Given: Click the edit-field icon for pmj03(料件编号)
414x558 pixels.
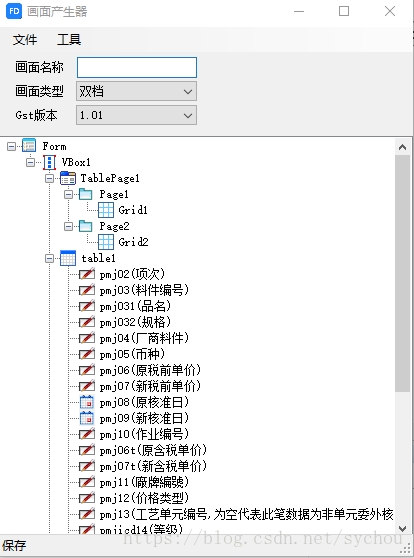Looking at the screenshot, I should pos(87,290).
